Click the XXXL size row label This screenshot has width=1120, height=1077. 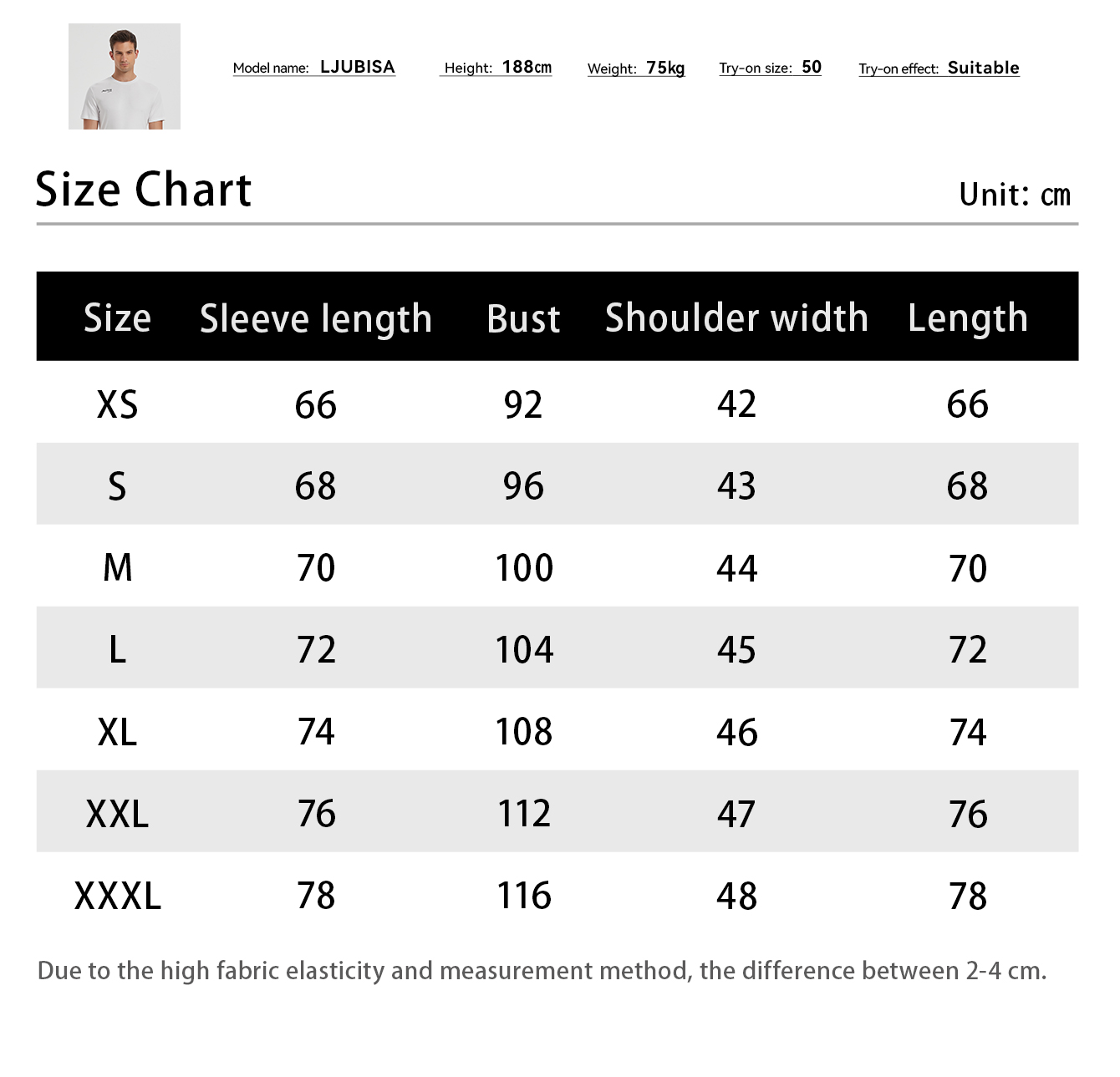pyautogui.click(x=118, y=896)
